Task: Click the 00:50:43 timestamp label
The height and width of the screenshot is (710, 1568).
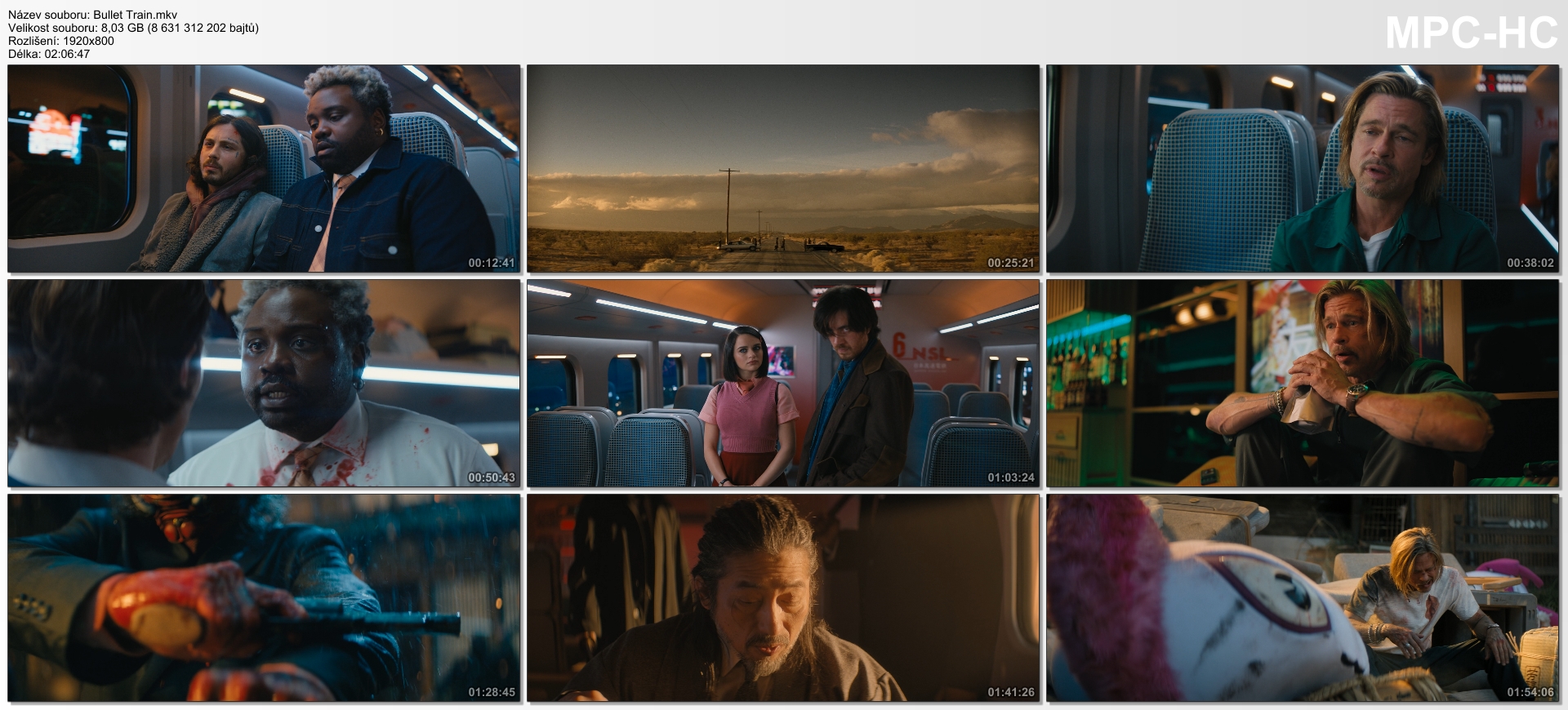Action: pyautogui.click(x=492, y=477)
